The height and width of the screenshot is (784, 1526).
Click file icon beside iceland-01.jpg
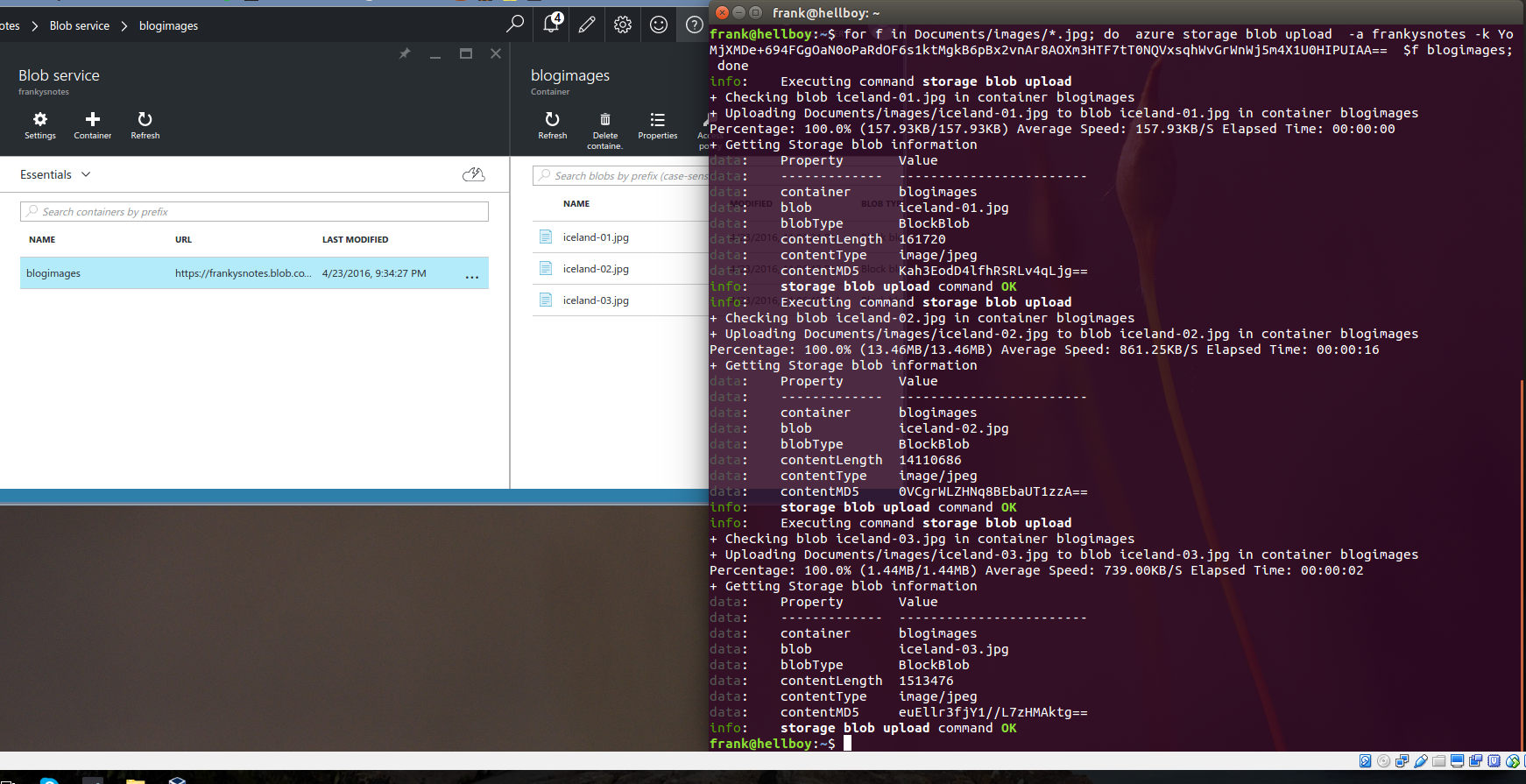[546, 237]
